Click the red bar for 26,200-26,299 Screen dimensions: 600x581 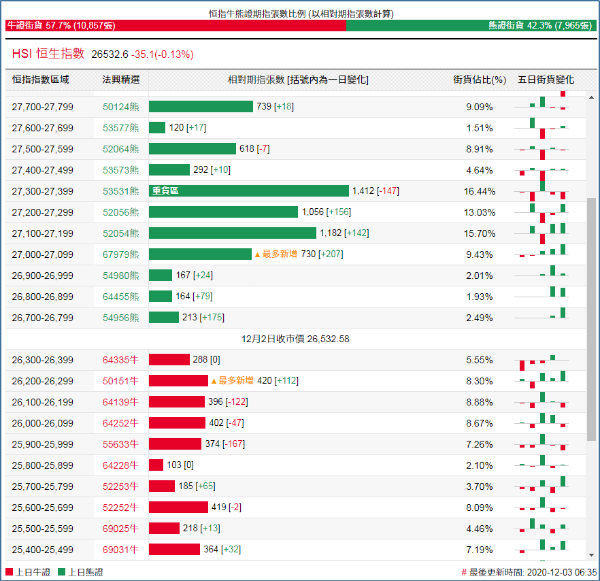click(x=178, y=380)
